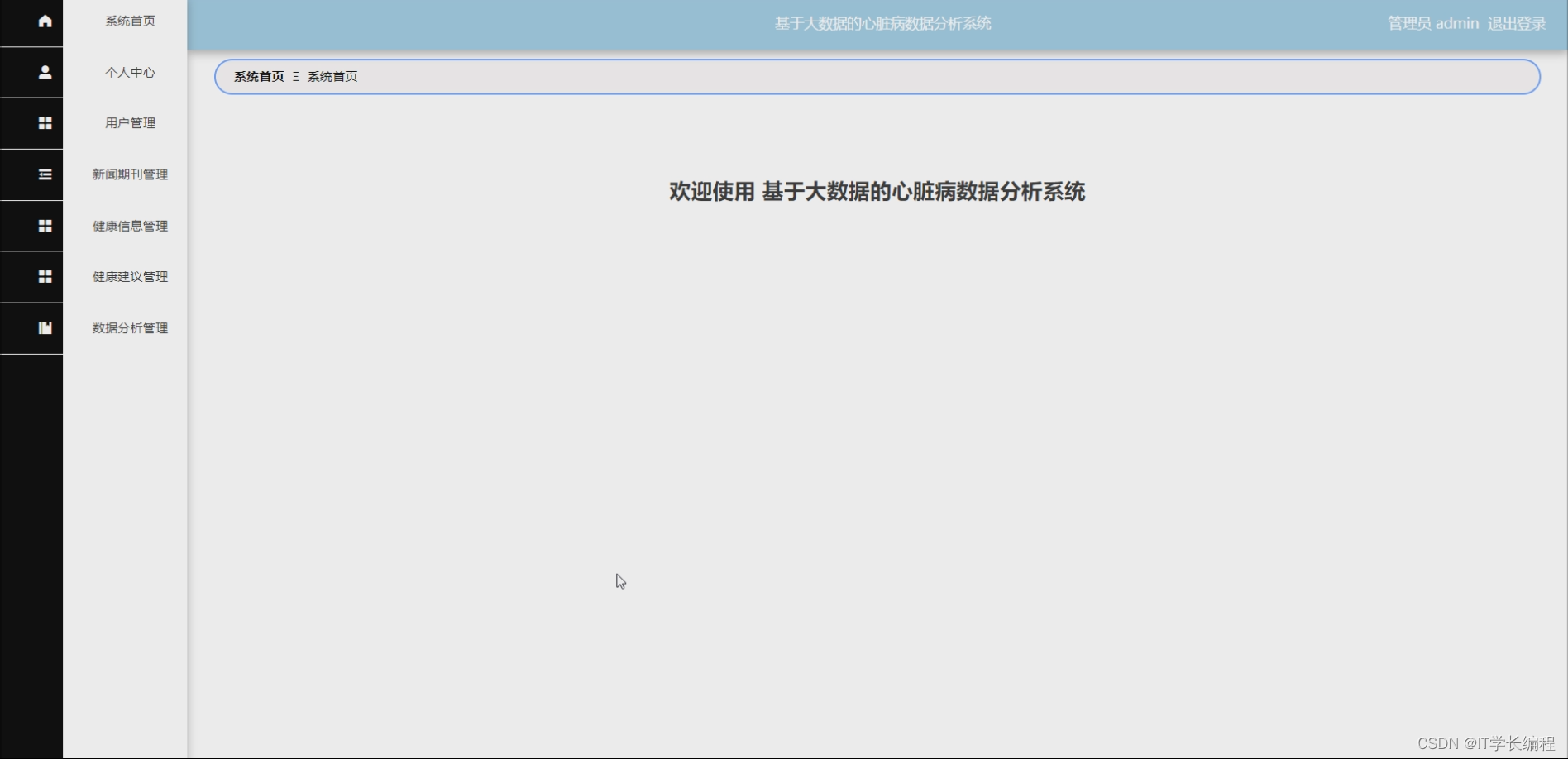Open the 系统首页 menu item
Screen dimensions: 1568x759
130,21
